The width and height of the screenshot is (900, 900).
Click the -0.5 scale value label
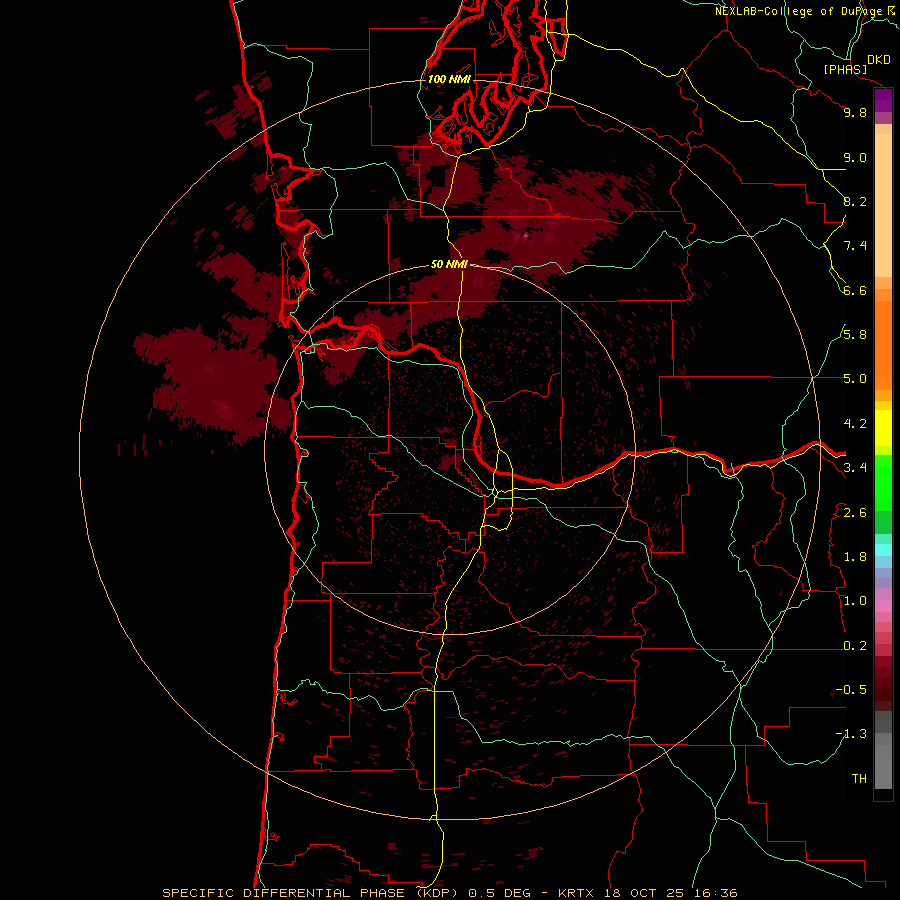851,690
